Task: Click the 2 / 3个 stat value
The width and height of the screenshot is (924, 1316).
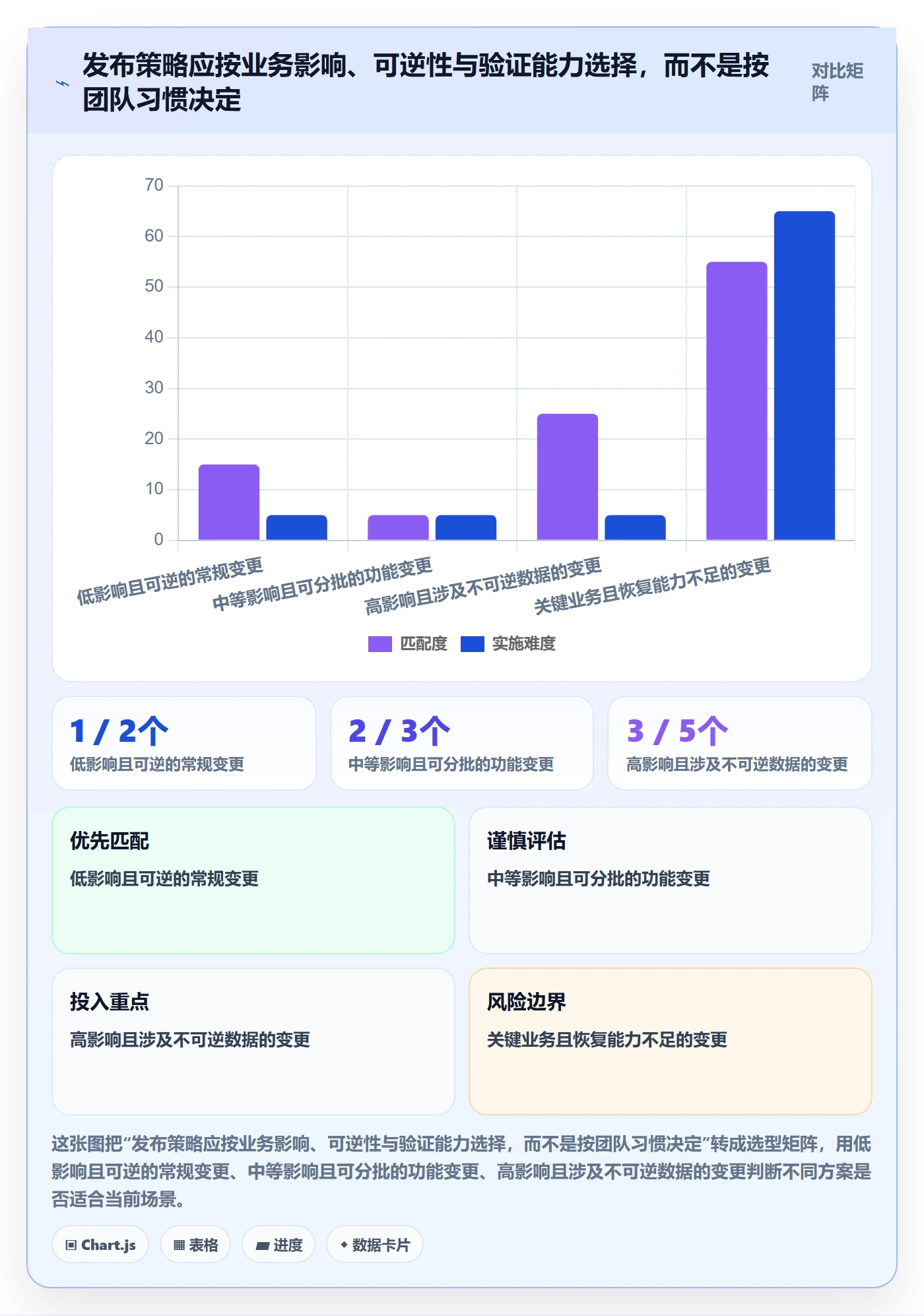Action: [399, 731]
